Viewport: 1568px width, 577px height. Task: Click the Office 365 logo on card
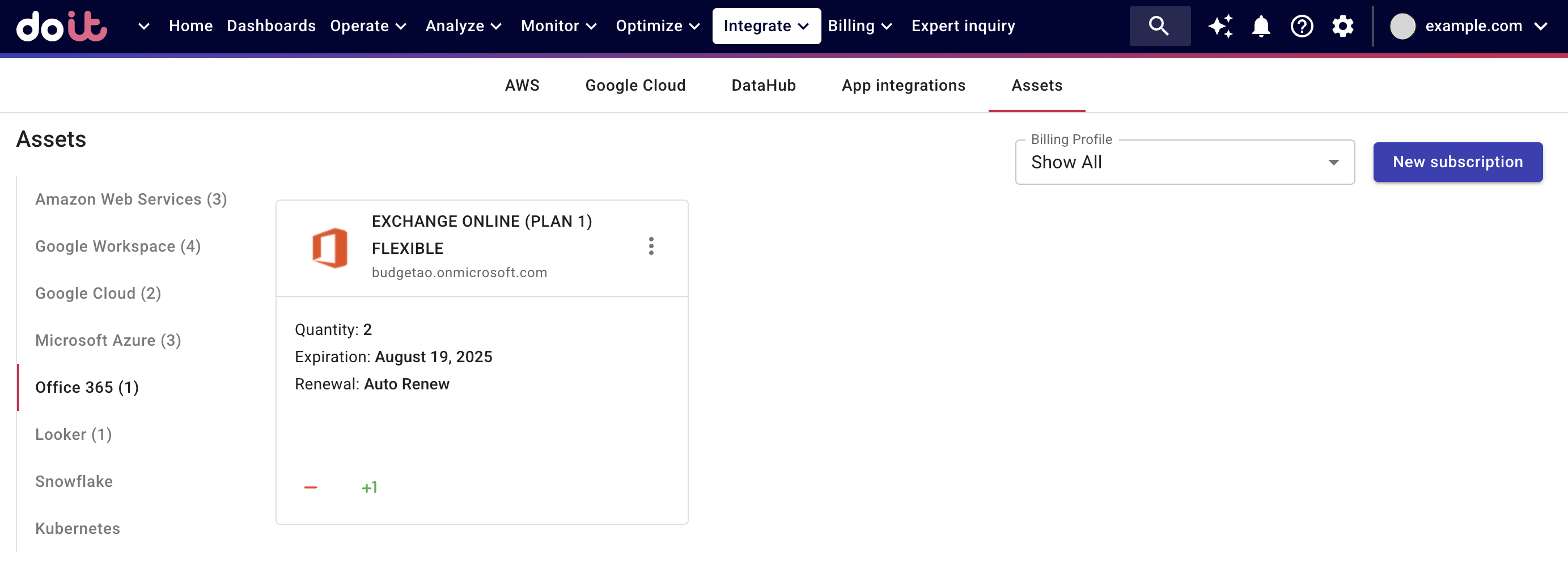[329, 248]
